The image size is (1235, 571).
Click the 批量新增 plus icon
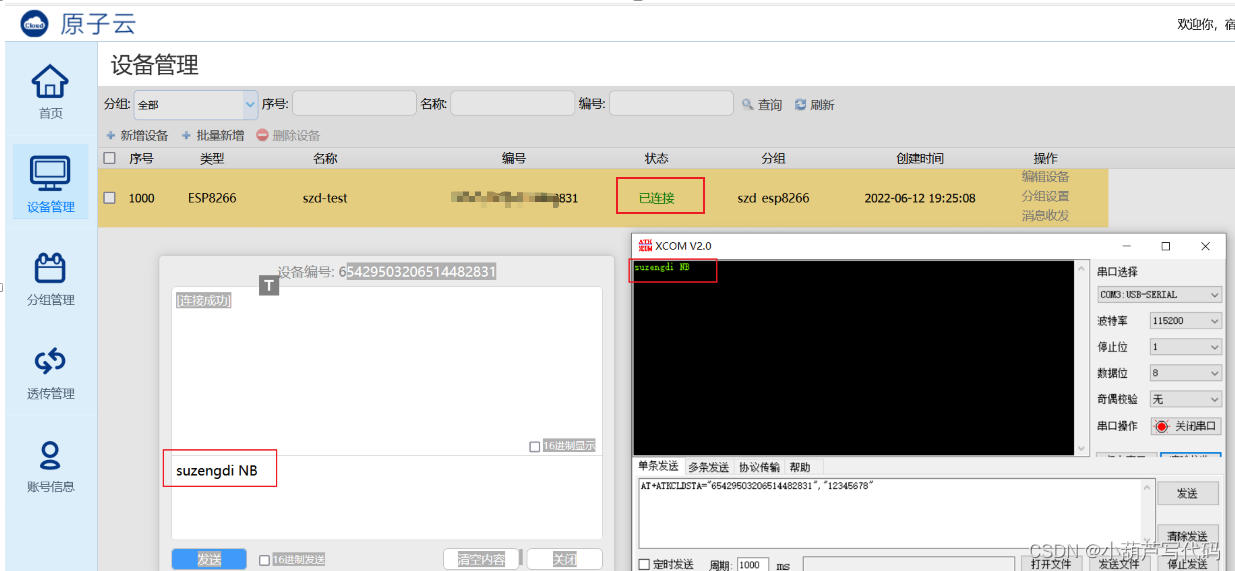tap(186, 135)
